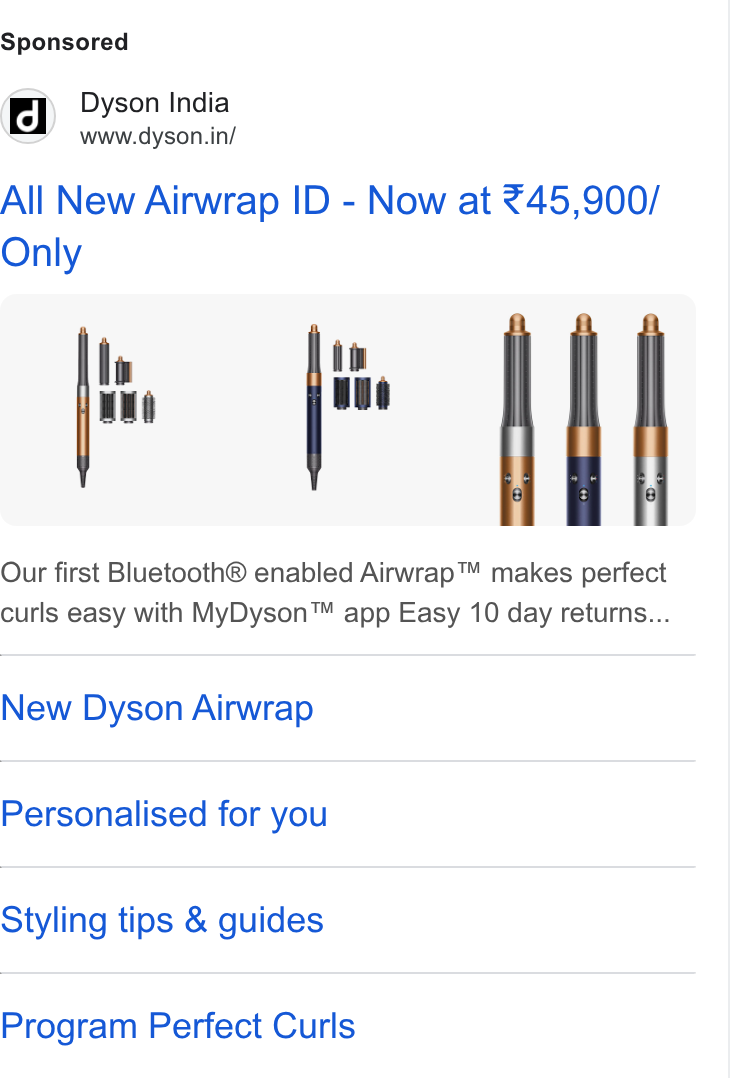Open the Dyson India advertiser name
This screenshot has height=1078, width=730.
pyautogui.click(x=155, y=103)
